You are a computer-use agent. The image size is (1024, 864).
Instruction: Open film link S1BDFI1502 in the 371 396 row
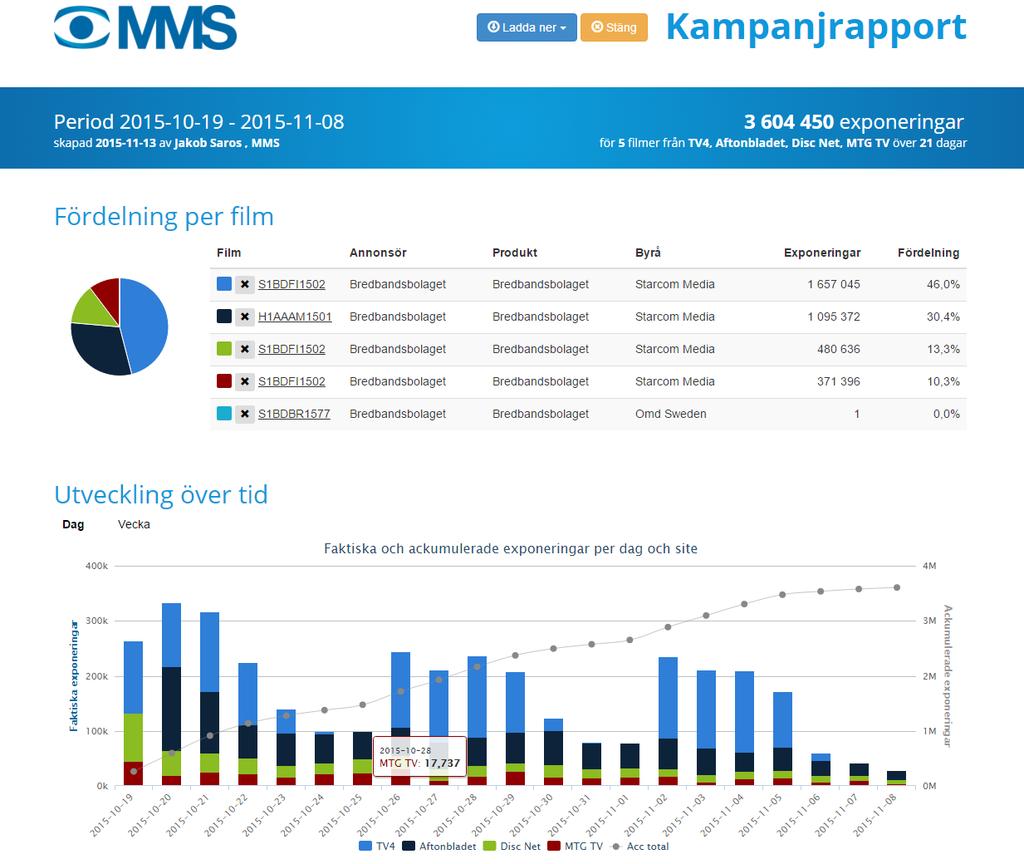tap(291, 381)
